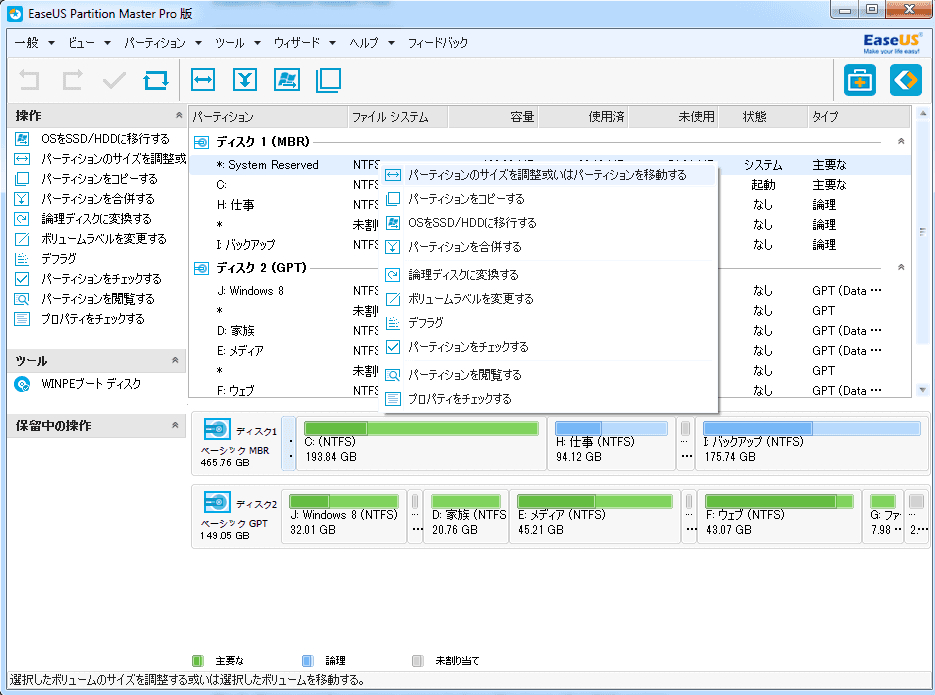Click the partition list vertical scrollbar down arrow
935x695 pixels.
click(x=922, y=390)
